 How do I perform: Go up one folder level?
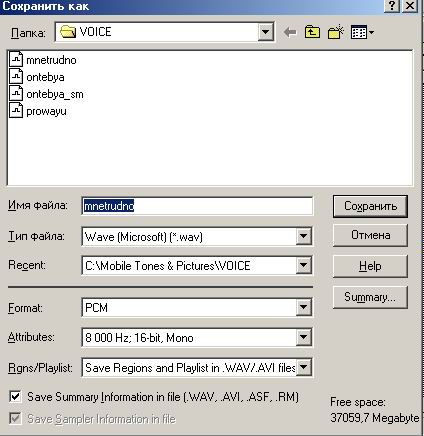click(312, 32)
